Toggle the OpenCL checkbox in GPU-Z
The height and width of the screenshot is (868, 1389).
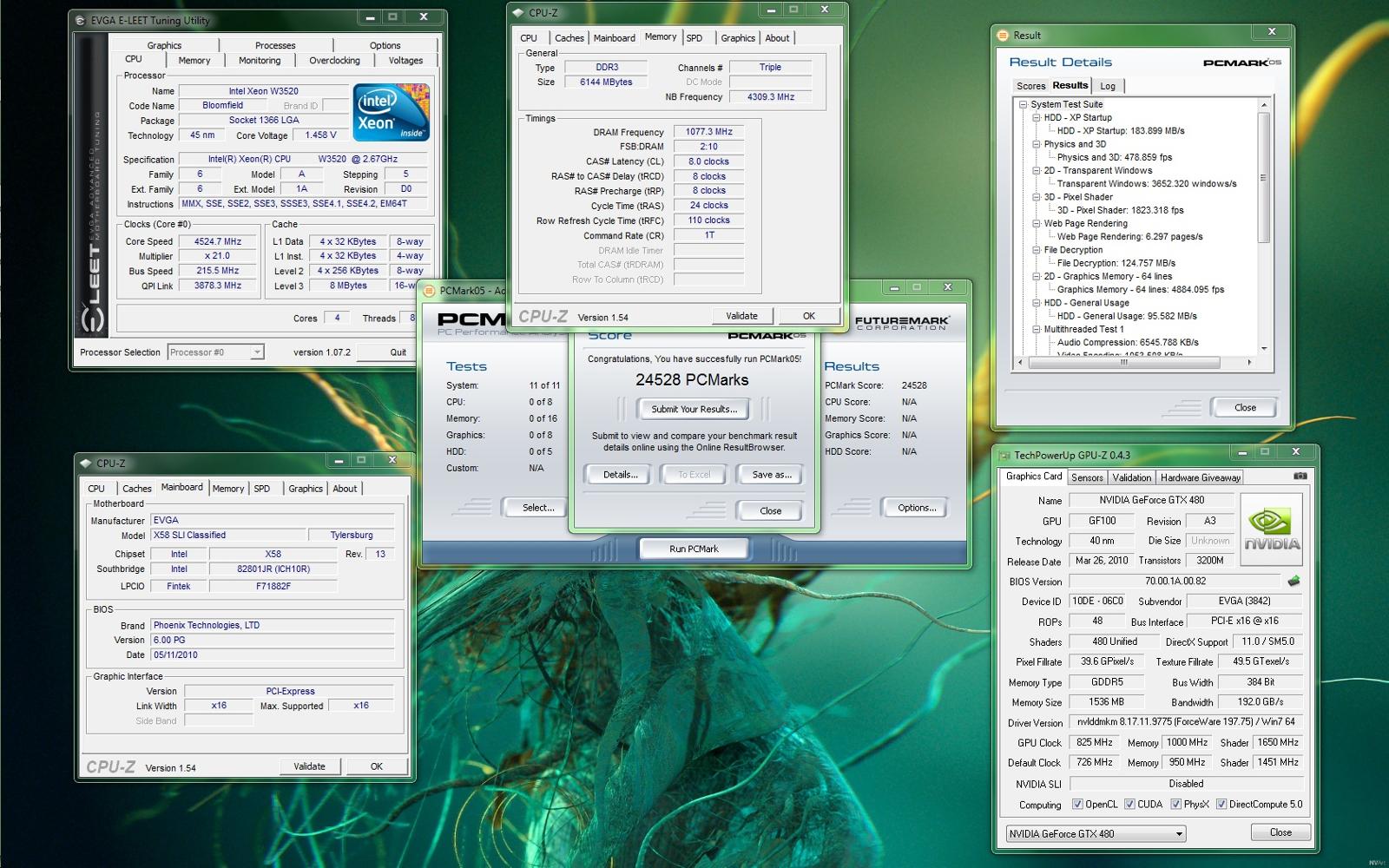(1077, 805)
